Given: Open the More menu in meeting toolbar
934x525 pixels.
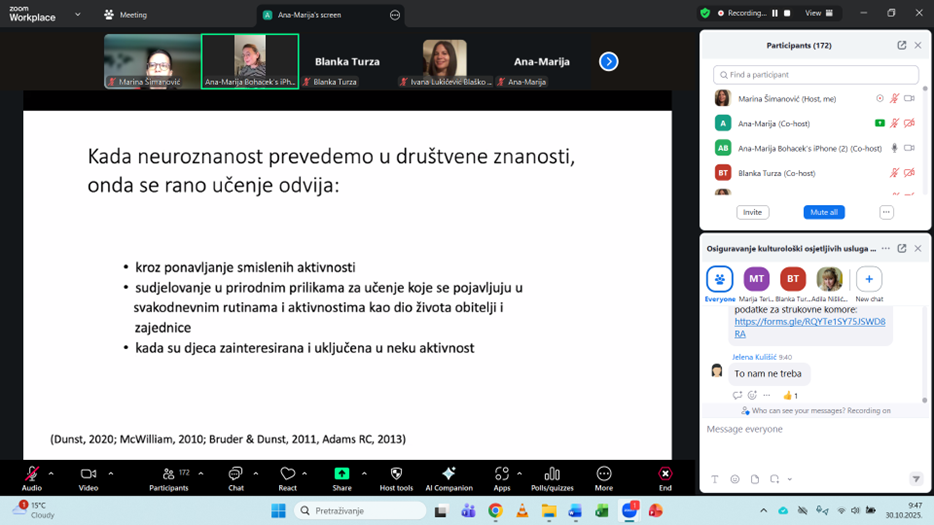Looking at the screenshot, I should click(604, 474).
